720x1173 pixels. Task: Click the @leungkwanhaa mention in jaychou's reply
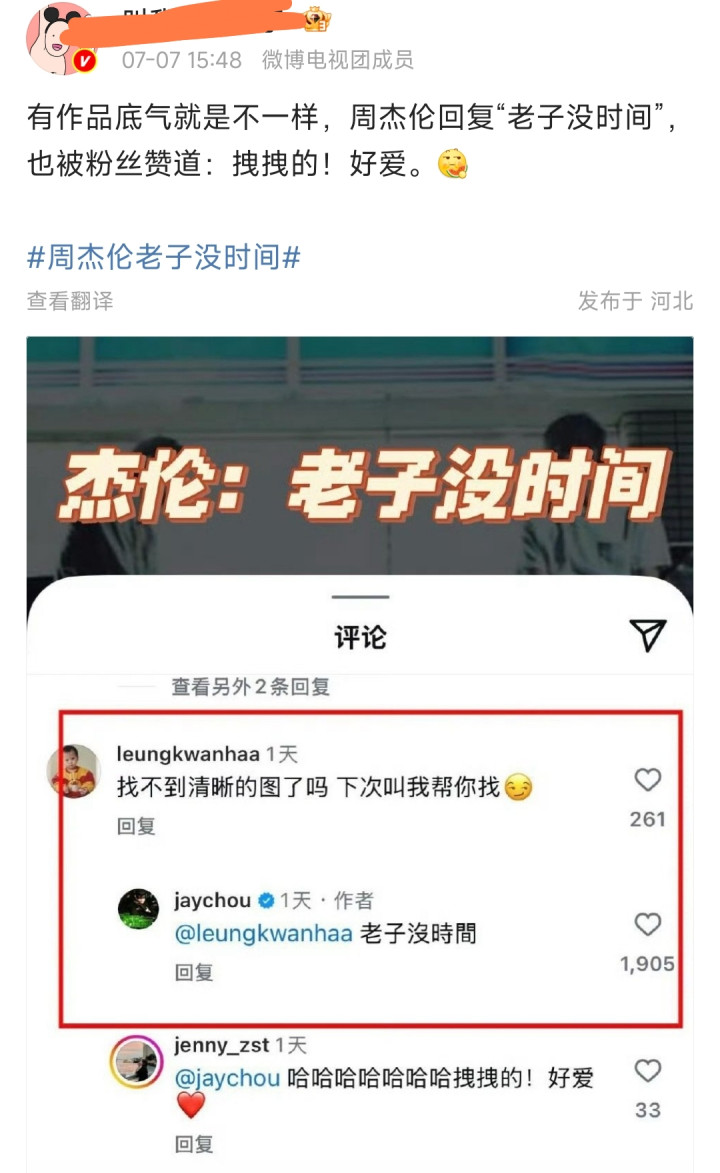point(263,934)
